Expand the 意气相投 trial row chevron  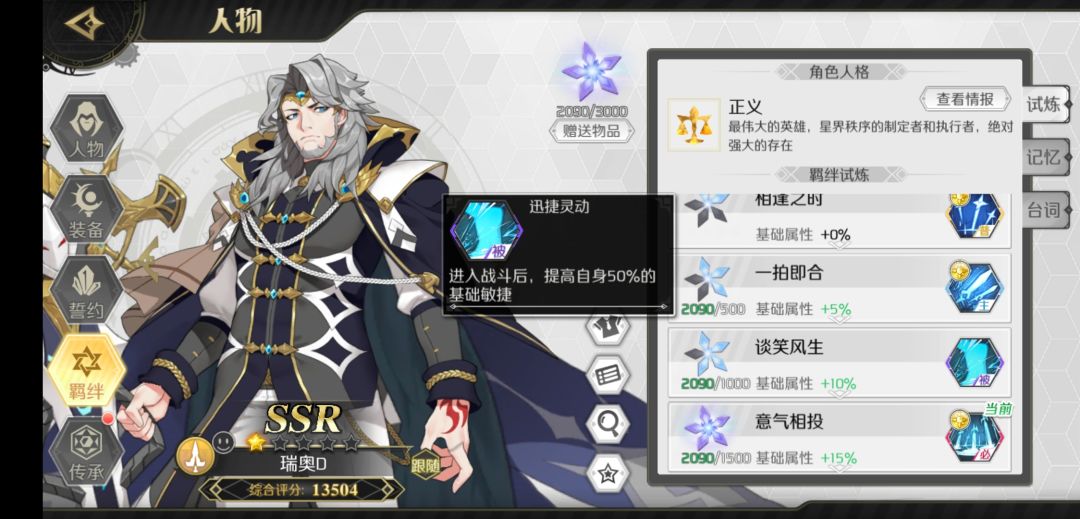838,468
